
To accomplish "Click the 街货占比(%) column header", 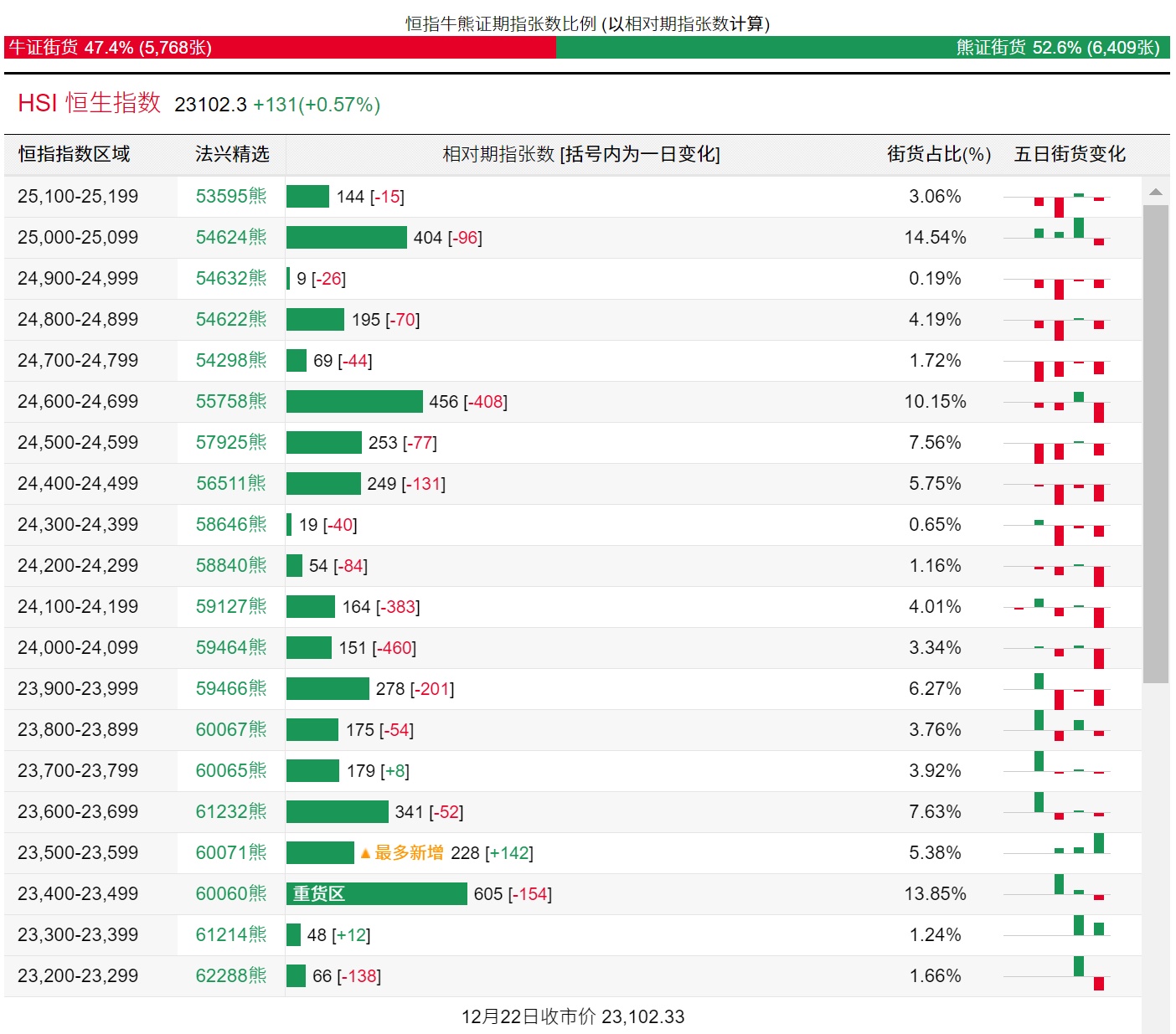I will (x=939, y=154).
